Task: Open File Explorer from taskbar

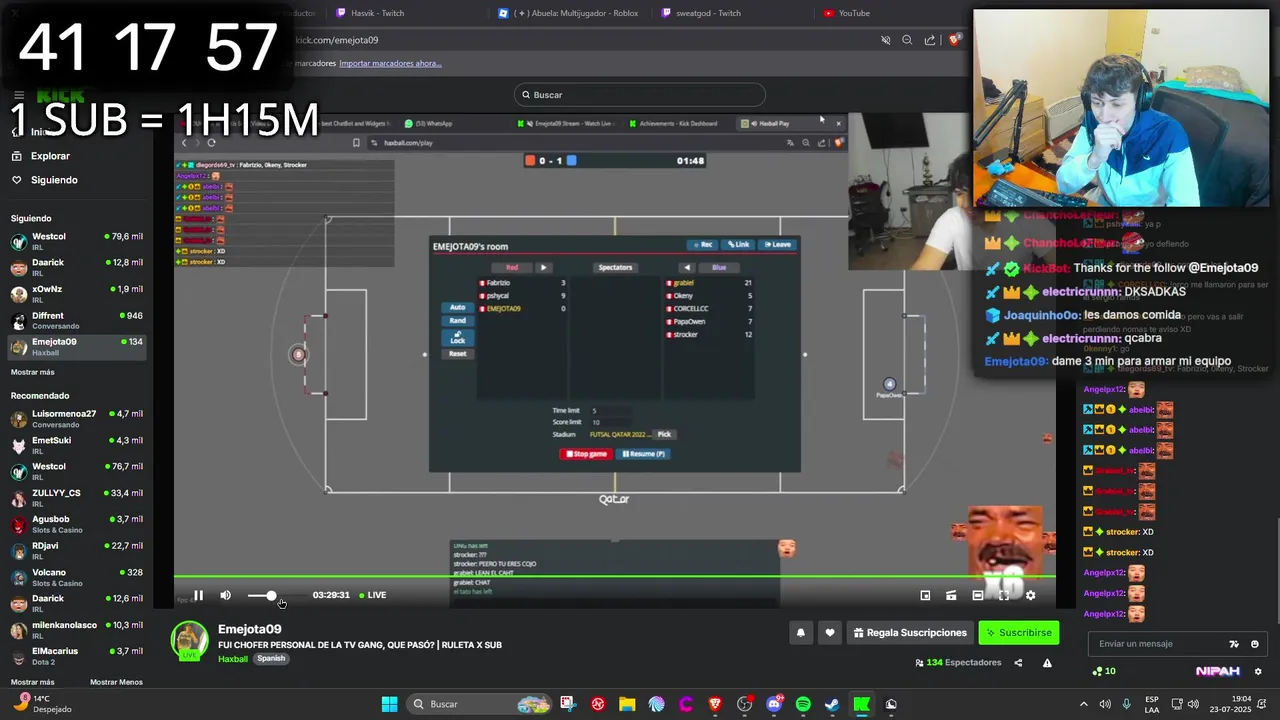Action: pos(627,704)
